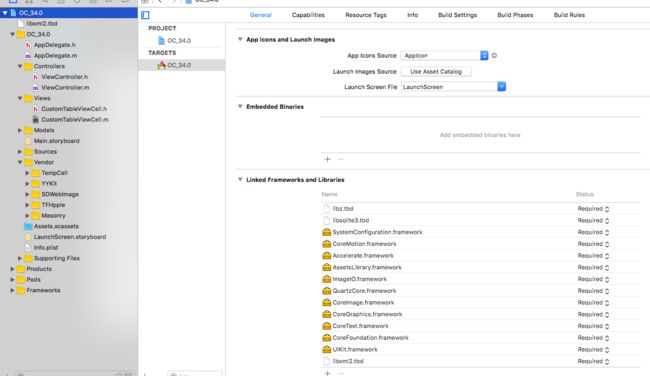
Task: Change Required status for libz.tbd
Action: 593,209
